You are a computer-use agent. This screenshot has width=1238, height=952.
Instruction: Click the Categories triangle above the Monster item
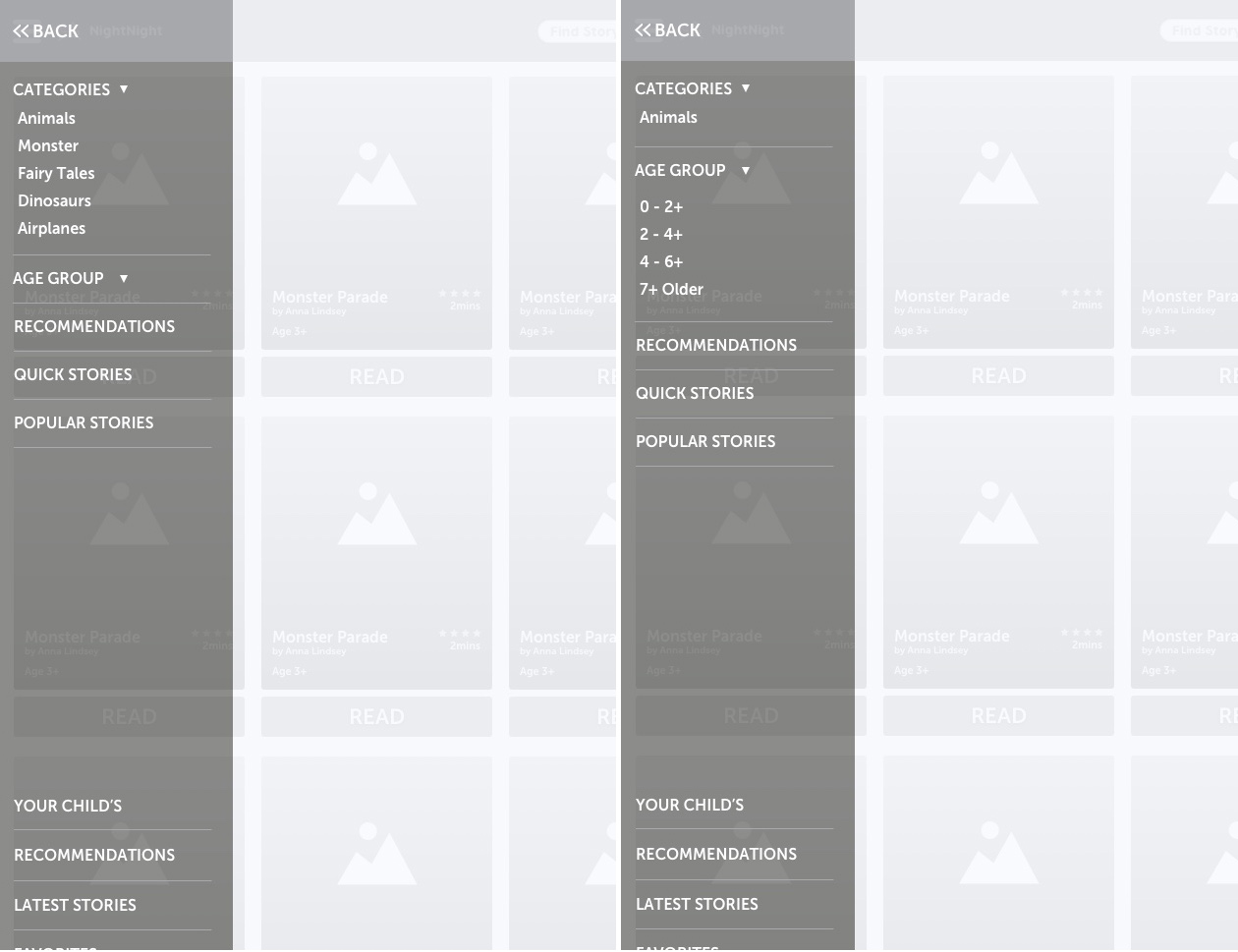tap(124, 89)
